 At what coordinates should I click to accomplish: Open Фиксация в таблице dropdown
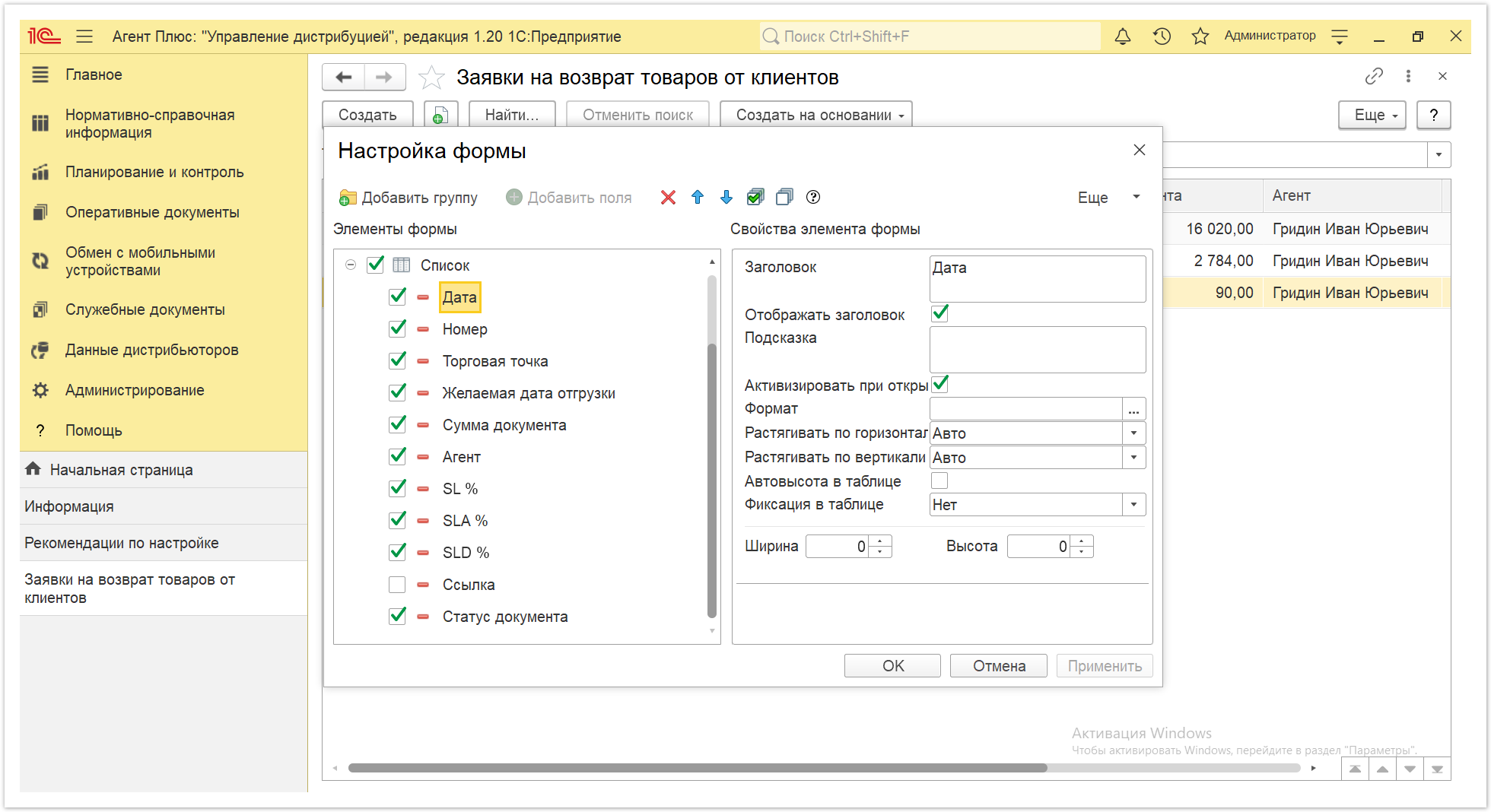click(x=1133, y=505)
